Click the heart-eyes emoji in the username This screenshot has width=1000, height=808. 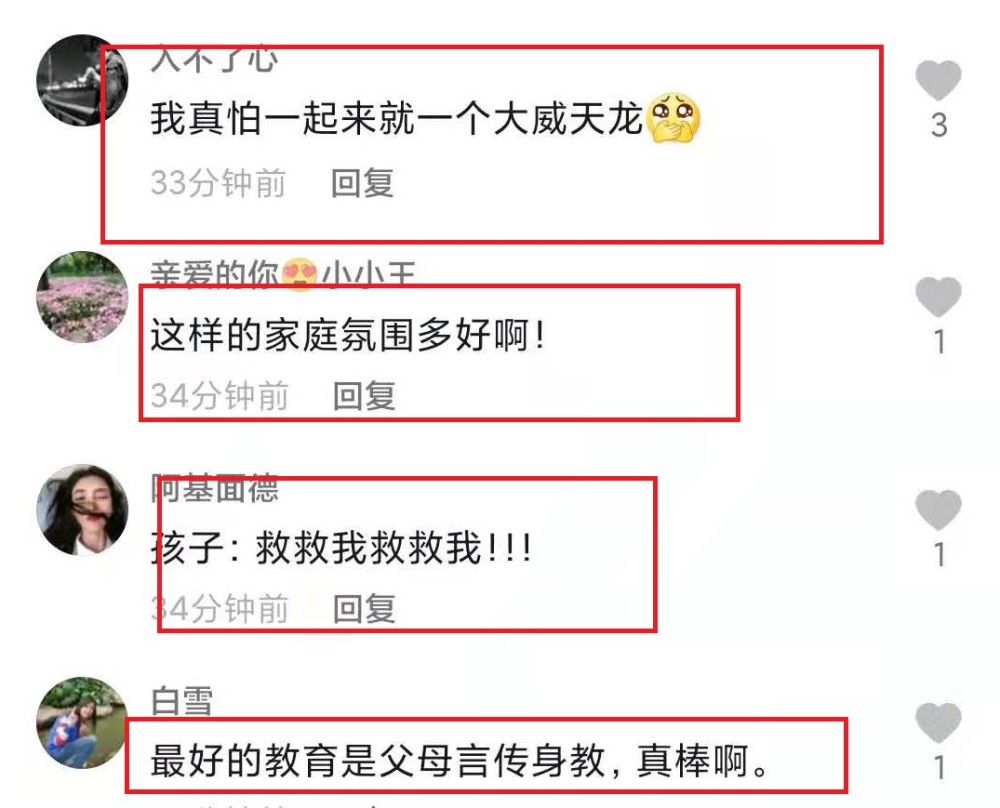pyautogui.click(x=300, y=275)
